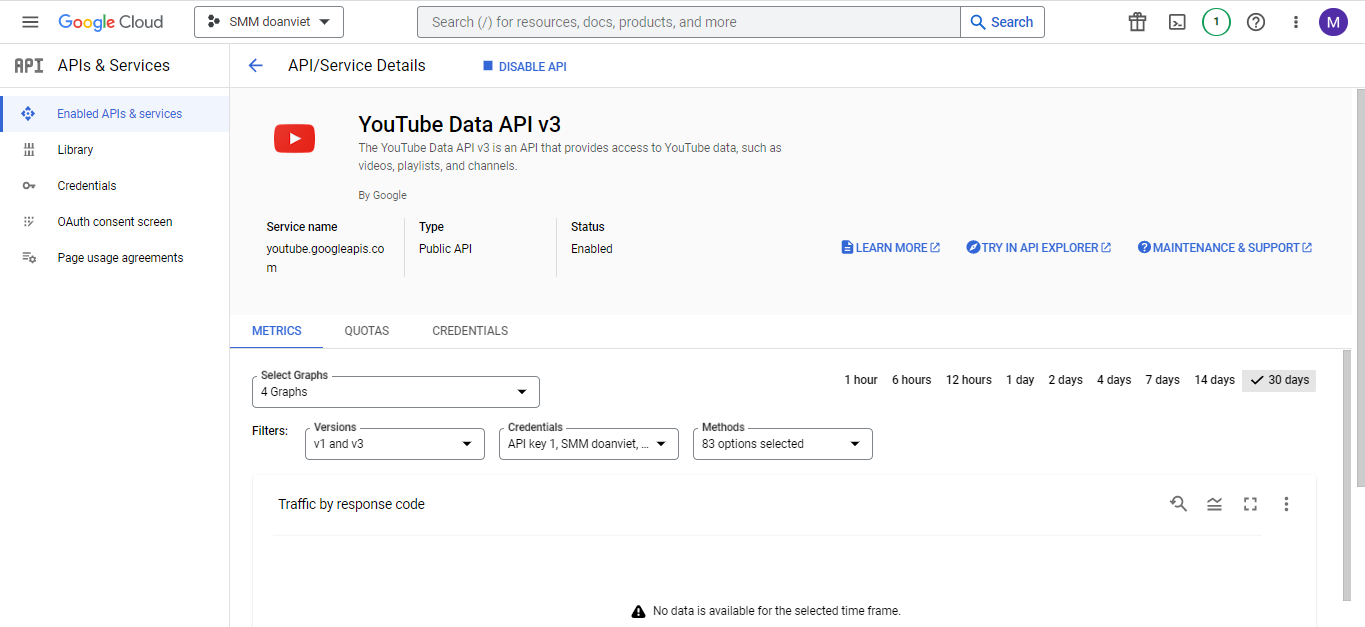Open the Methods filter dropdown
1365x627 pixels.
point(782,443)
